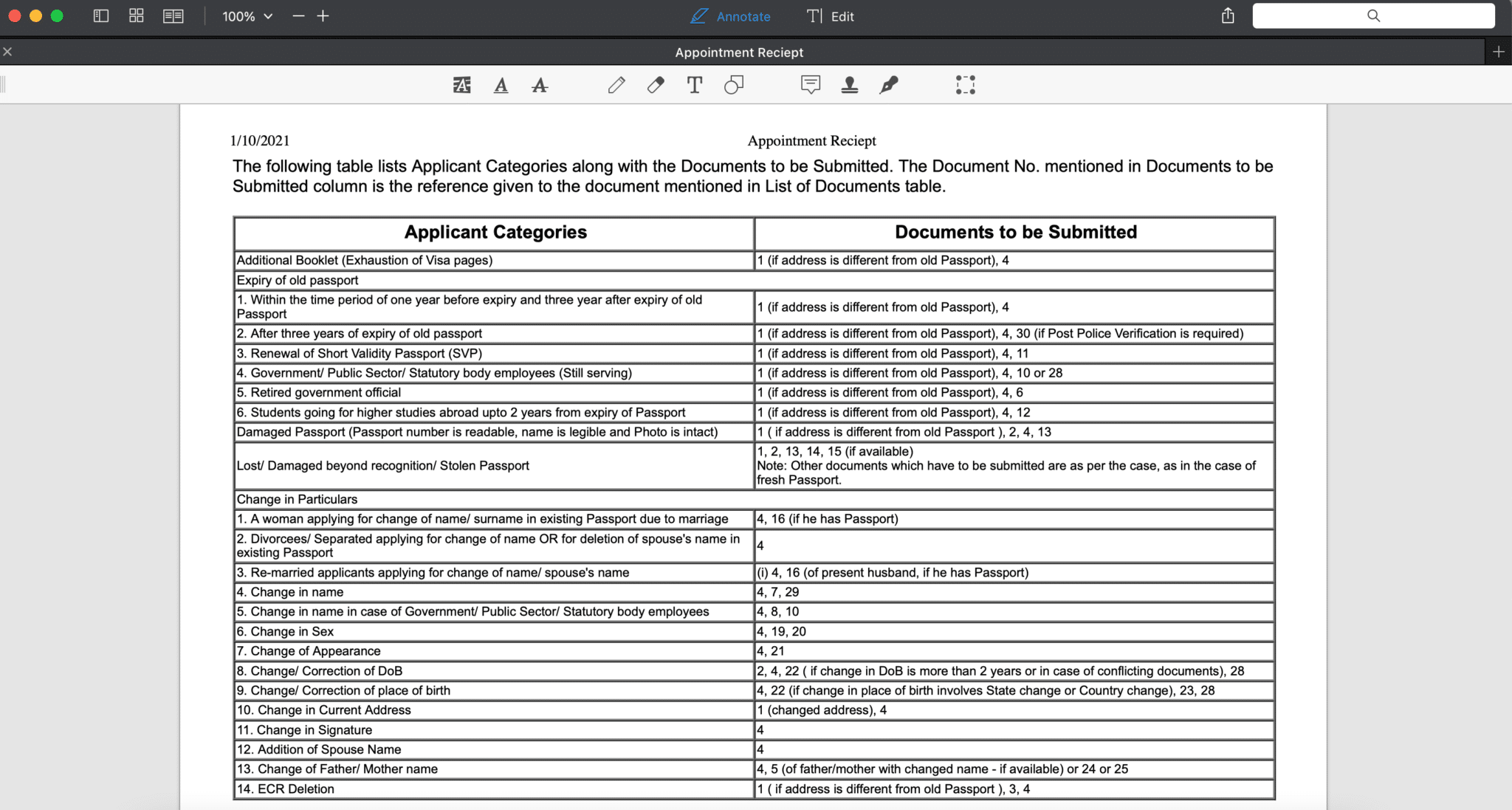Viewport: 1512px width, 810px height.
Task: Open the signature tool
Action: tap(889, 85)
